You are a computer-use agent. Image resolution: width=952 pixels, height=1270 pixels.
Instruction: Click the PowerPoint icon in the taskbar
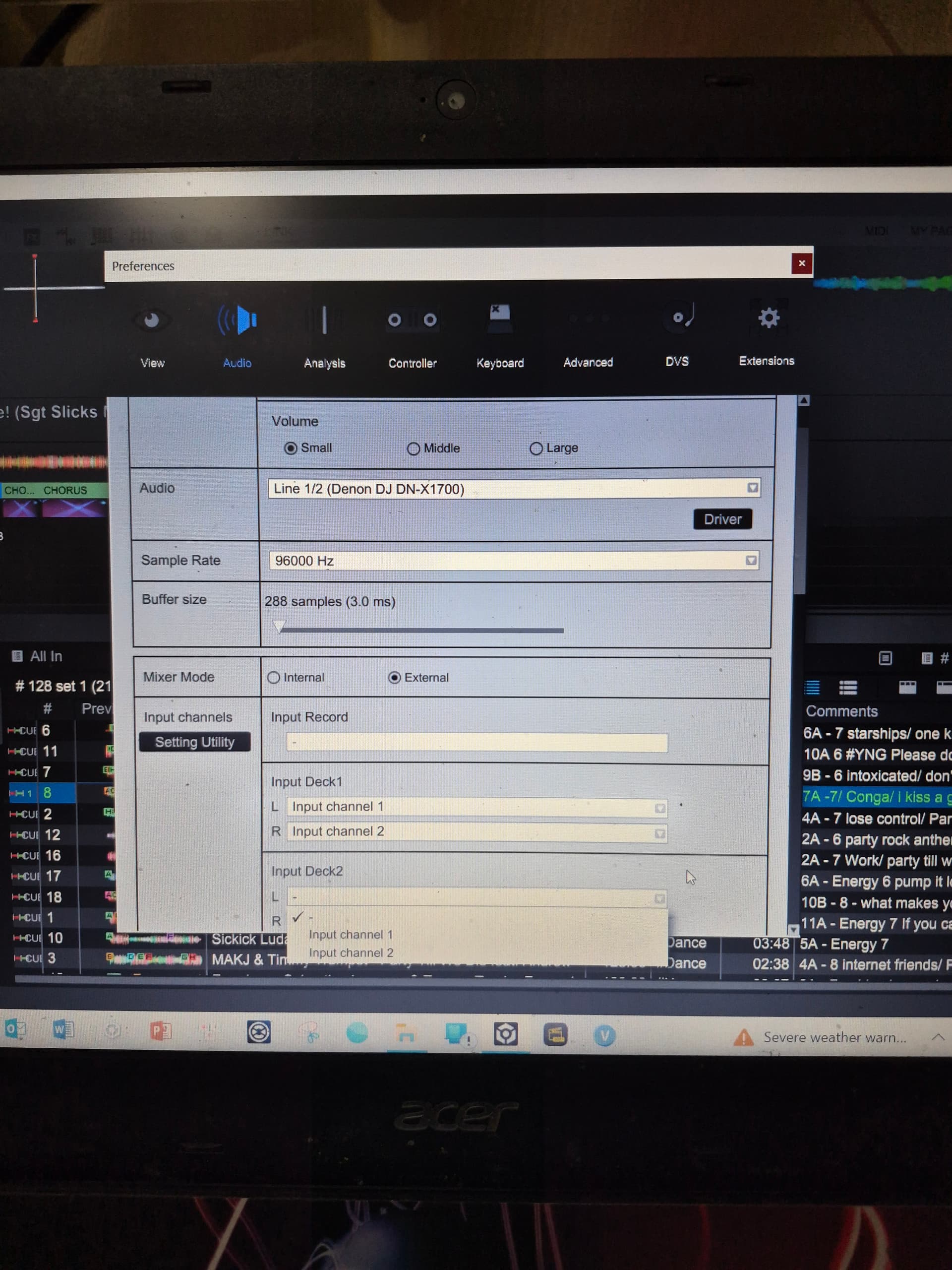click(160, 1030)
